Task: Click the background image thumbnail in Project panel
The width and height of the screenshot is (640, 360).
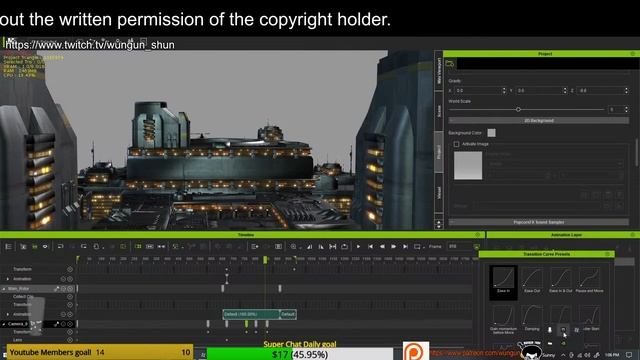Action: [468, 166]
